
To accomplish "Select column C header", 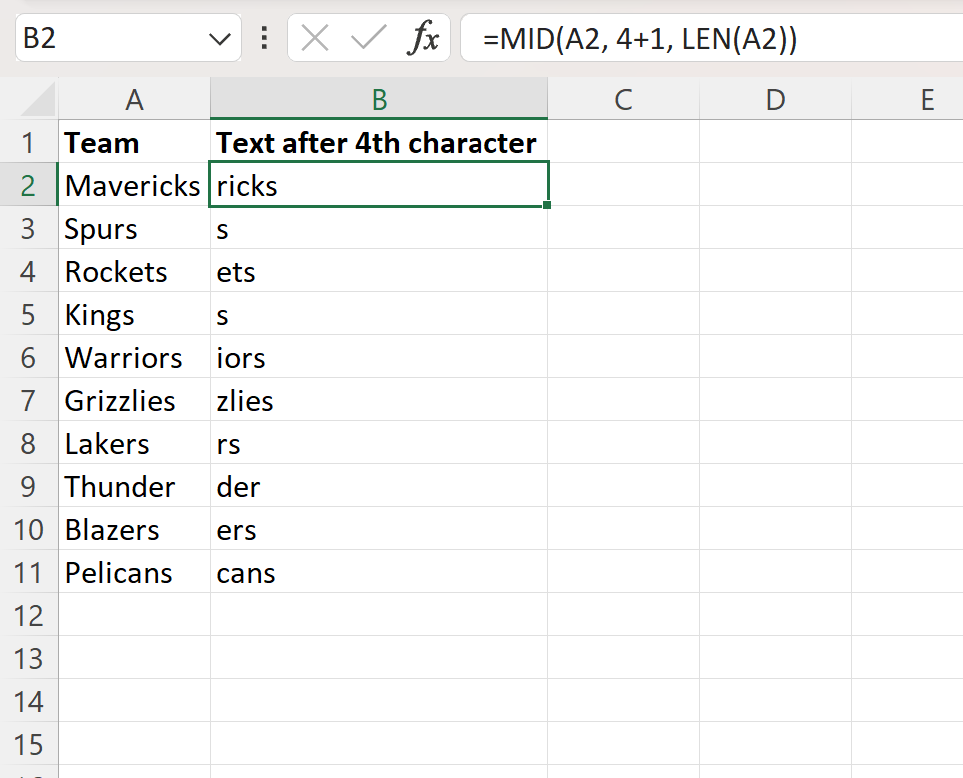I will [x=623, y=99].
